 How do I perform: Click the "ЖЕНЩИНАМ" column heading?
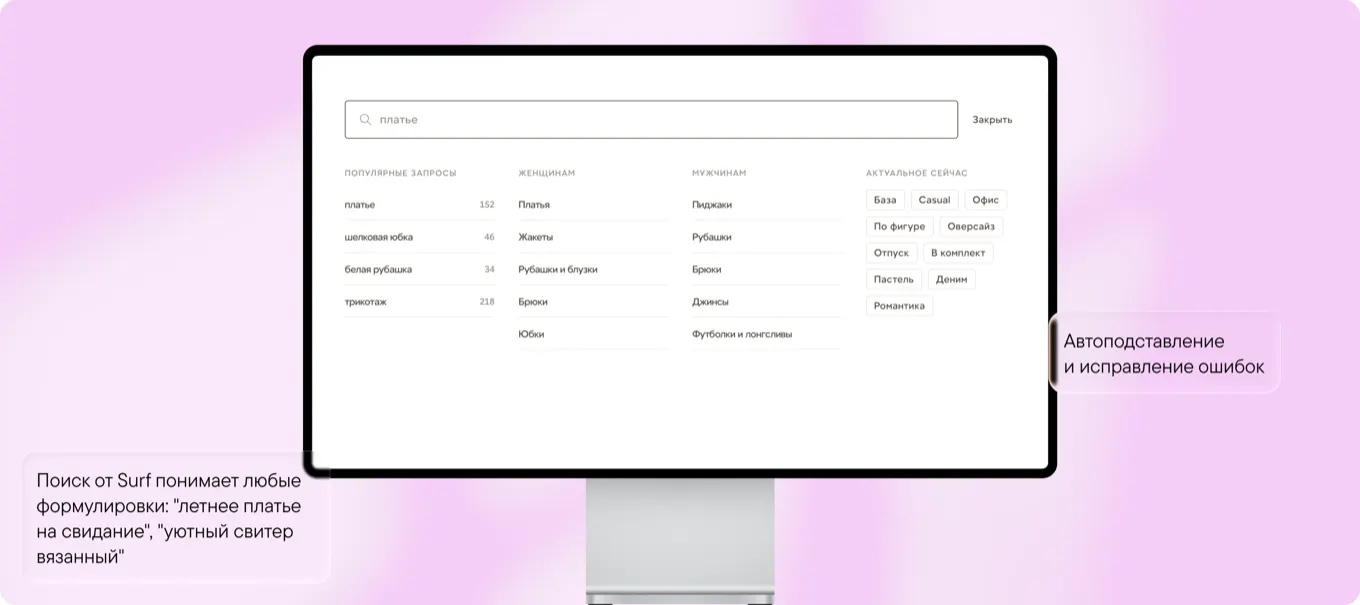pos(546,173)
